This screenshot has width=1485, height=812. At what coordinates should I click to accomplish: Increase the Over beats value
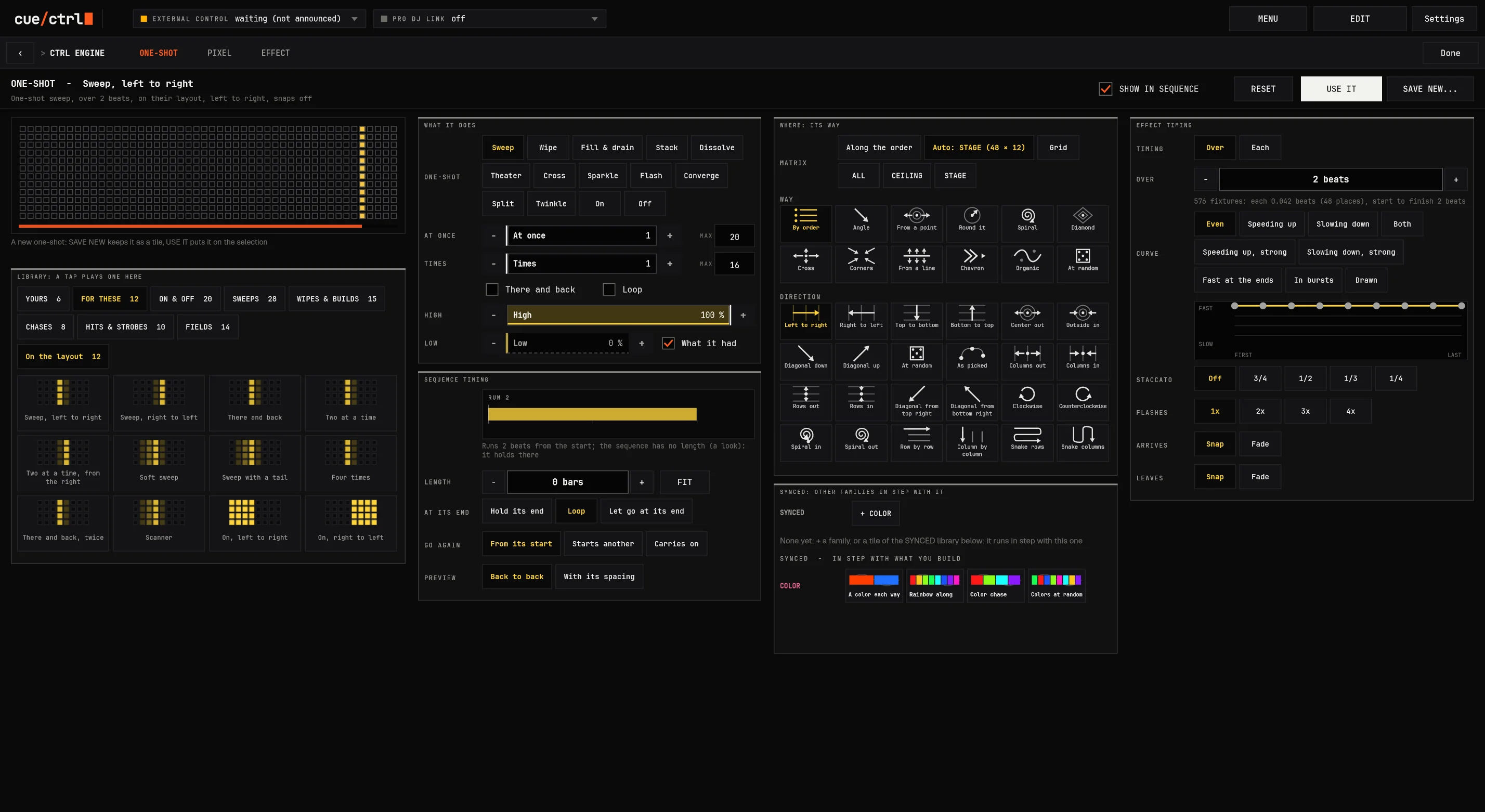click(x=1455, y=179)
